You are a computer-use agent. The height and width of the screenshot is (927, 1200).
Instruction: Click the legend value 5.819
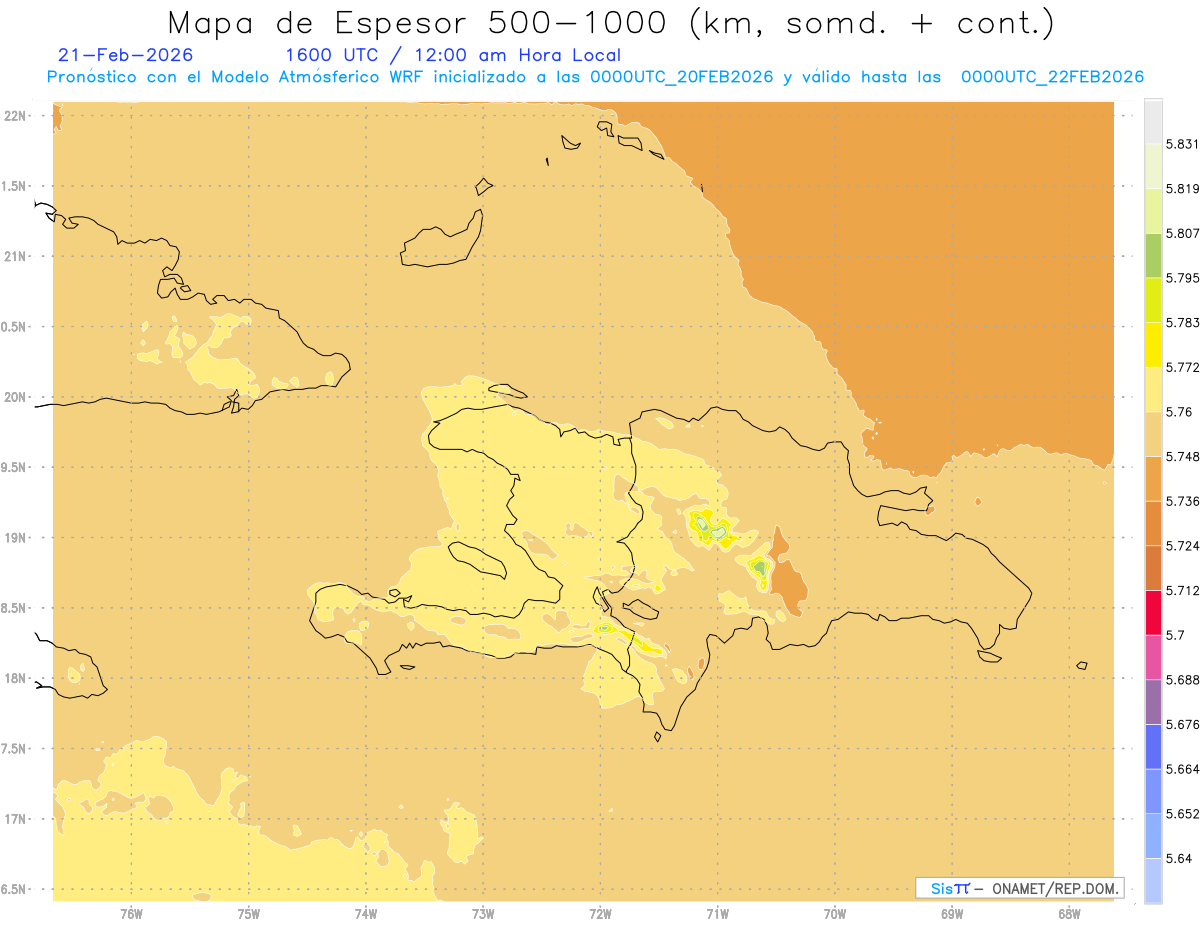(x=1182, y=188)
